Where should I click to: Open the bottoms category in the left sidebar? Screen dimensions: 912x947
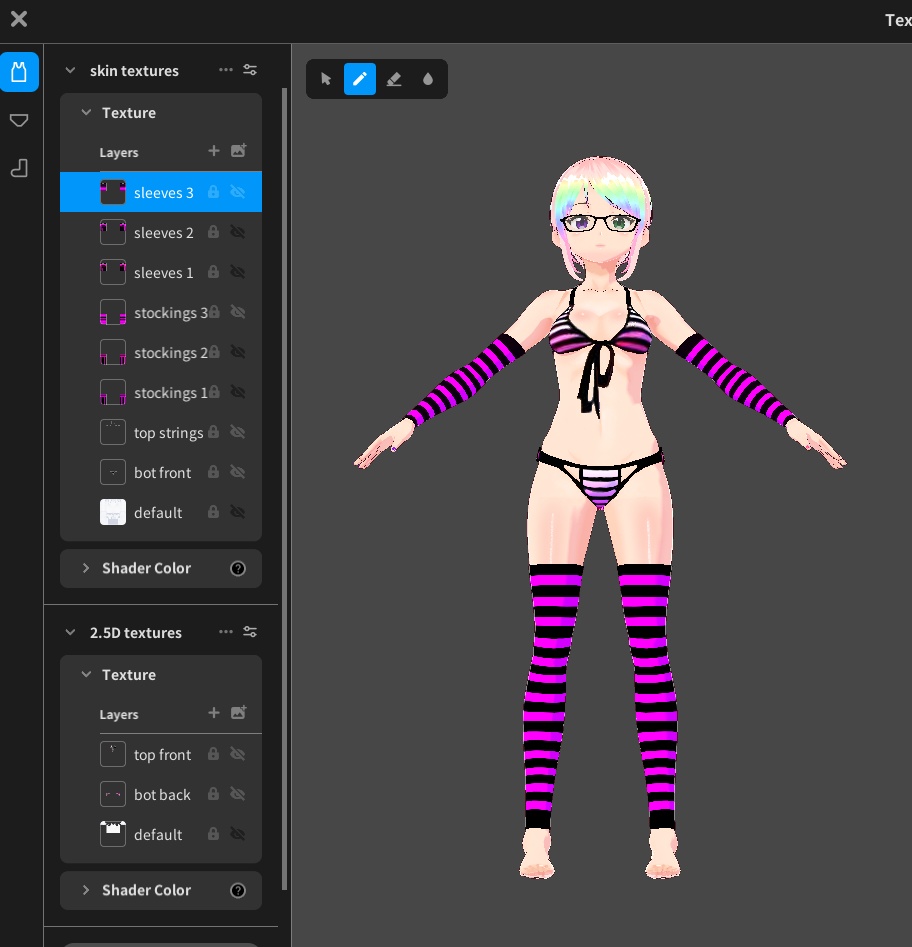[x=19, y=120]
